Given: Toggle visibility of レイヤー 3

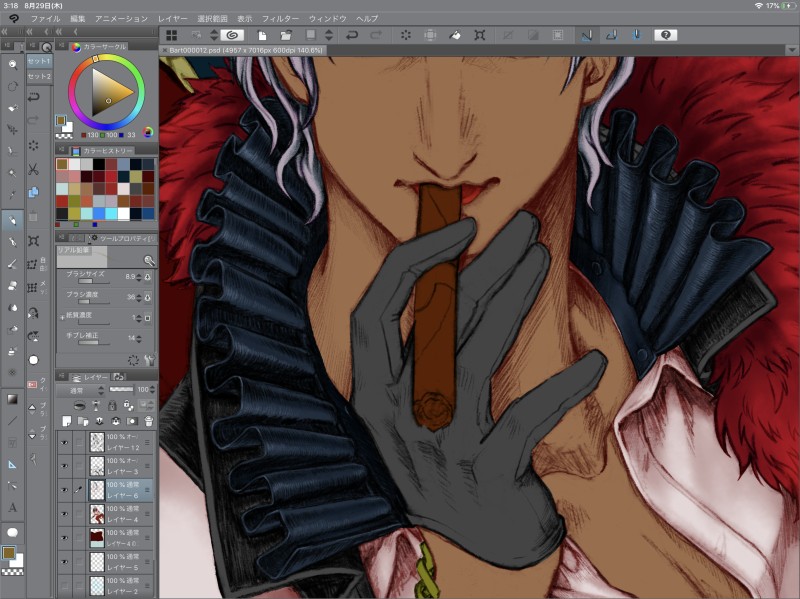Looking at the screenshot, I should coord(64,466).
